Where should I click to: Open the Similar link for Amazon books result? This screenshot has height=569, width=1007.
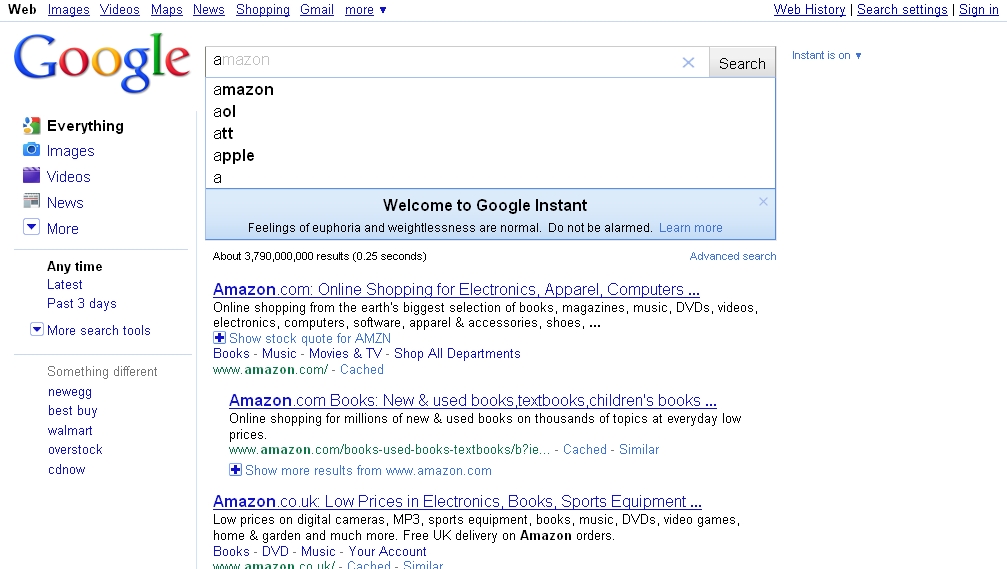coord(639,450)
